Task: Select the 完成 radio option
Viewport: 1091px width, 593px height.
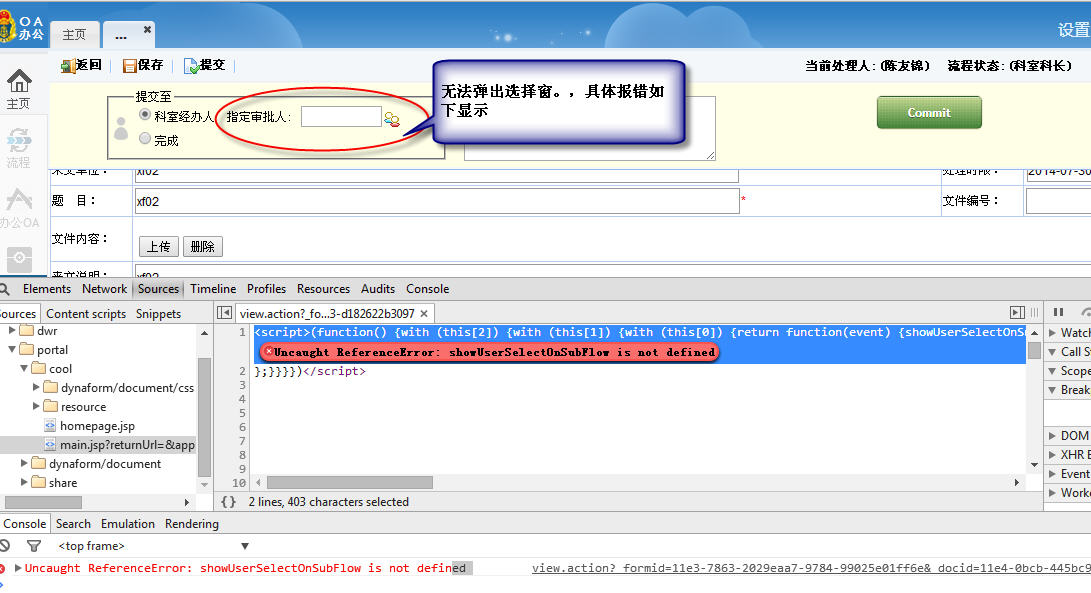Action: tap(145, 139)
